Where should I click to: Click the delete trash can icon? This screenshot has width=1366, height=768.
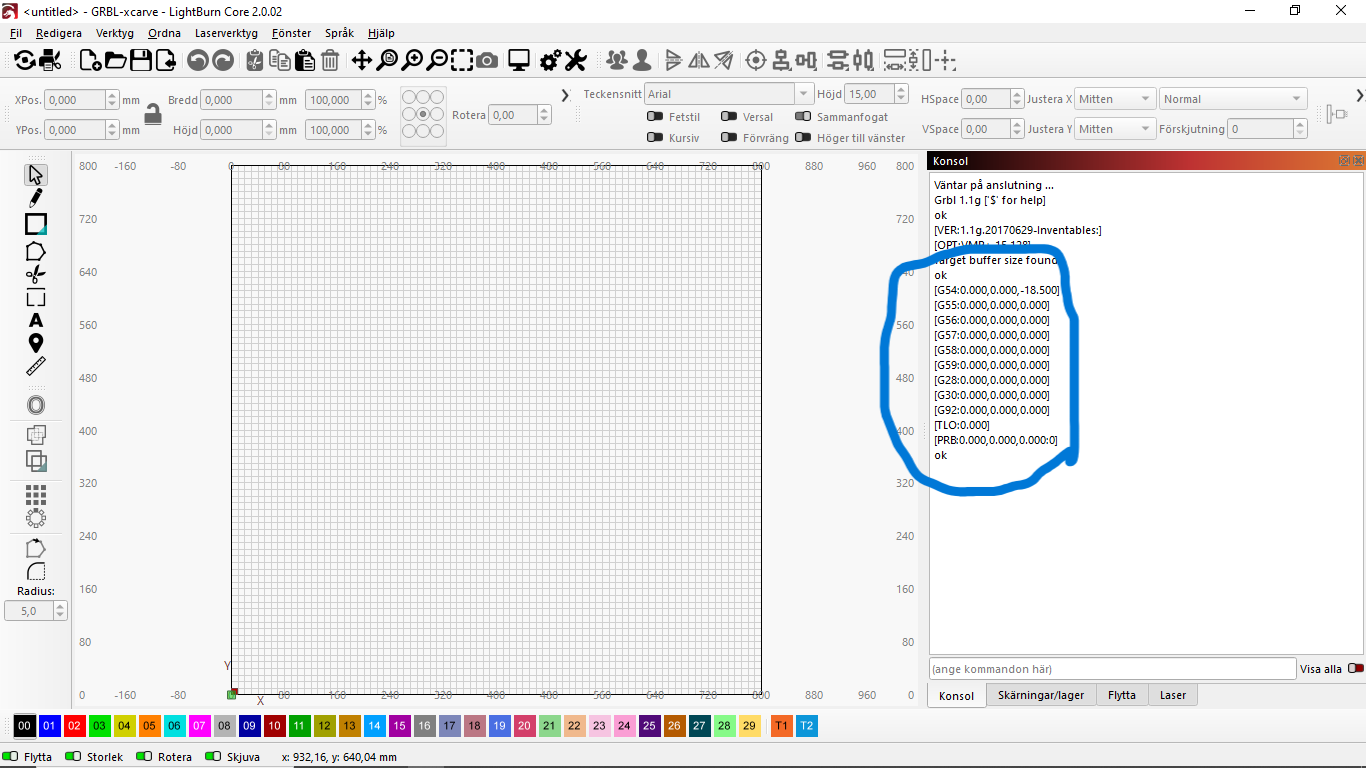point(330,61)
